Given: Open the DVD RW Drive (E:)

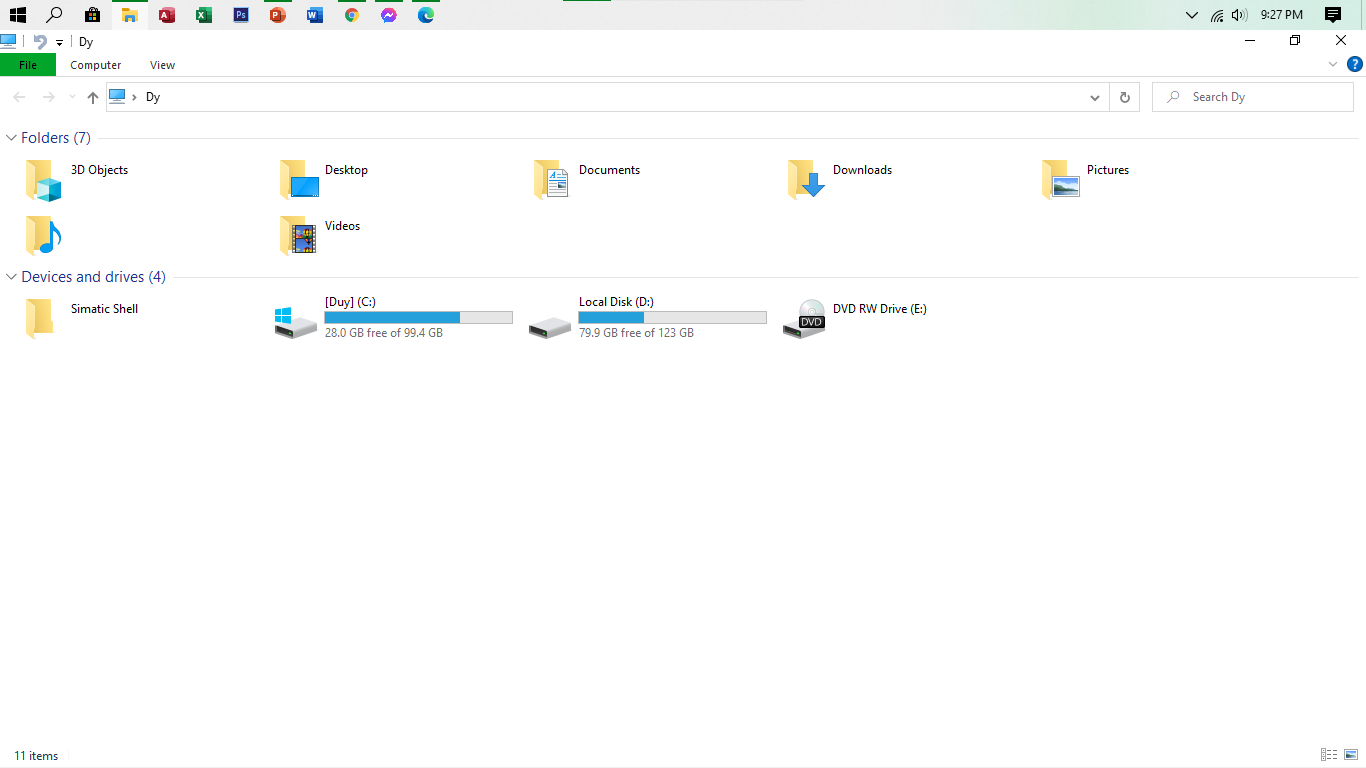Looking at the screenshot, I should coord(878,308).
